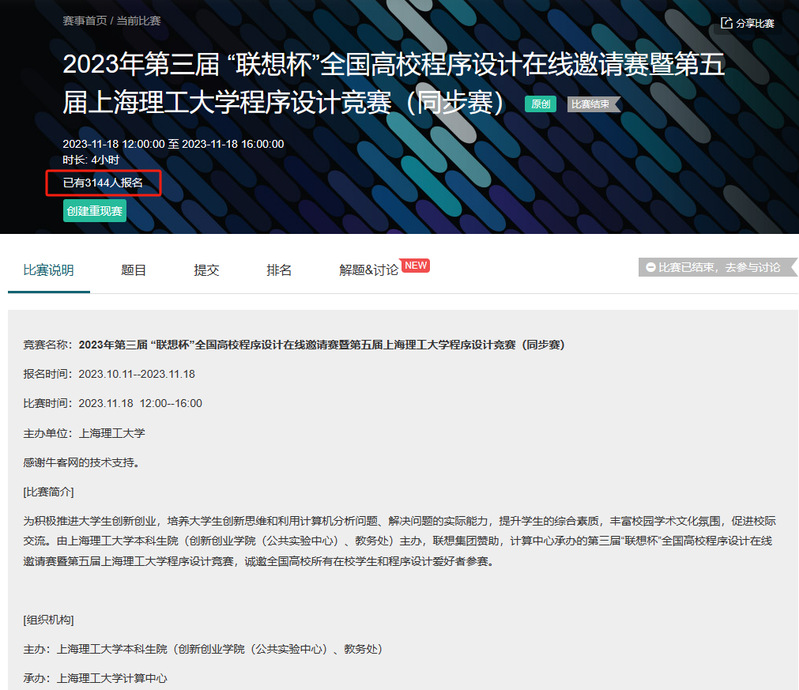Click the 感谢牛客网的技术支持 line
This screenshot has height=690, width=799.
(x=81, y=463)
